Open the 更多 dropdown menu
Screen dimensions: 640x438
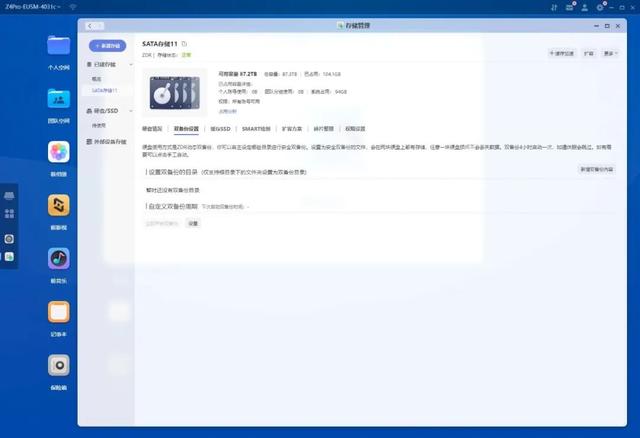[x=611, y=53]
